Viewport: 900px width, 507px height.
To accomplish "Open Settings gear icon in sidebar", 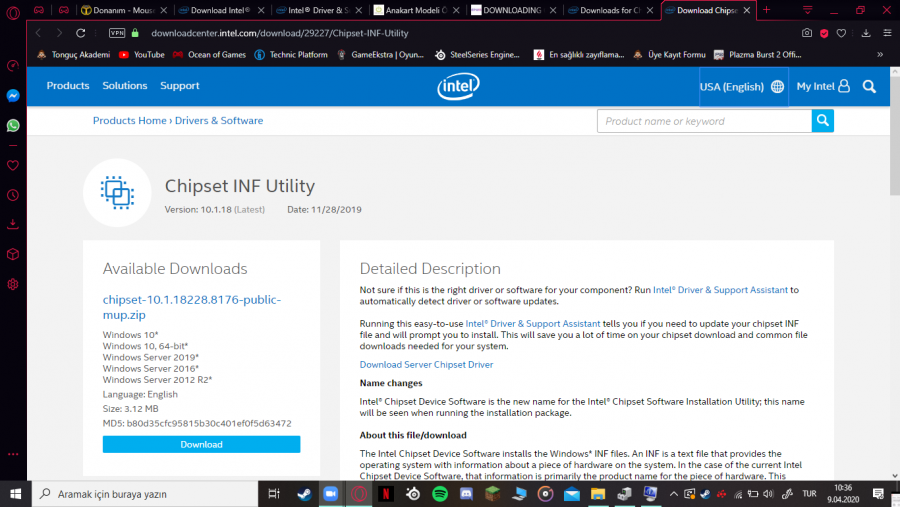I will click(x=13, y=284).
